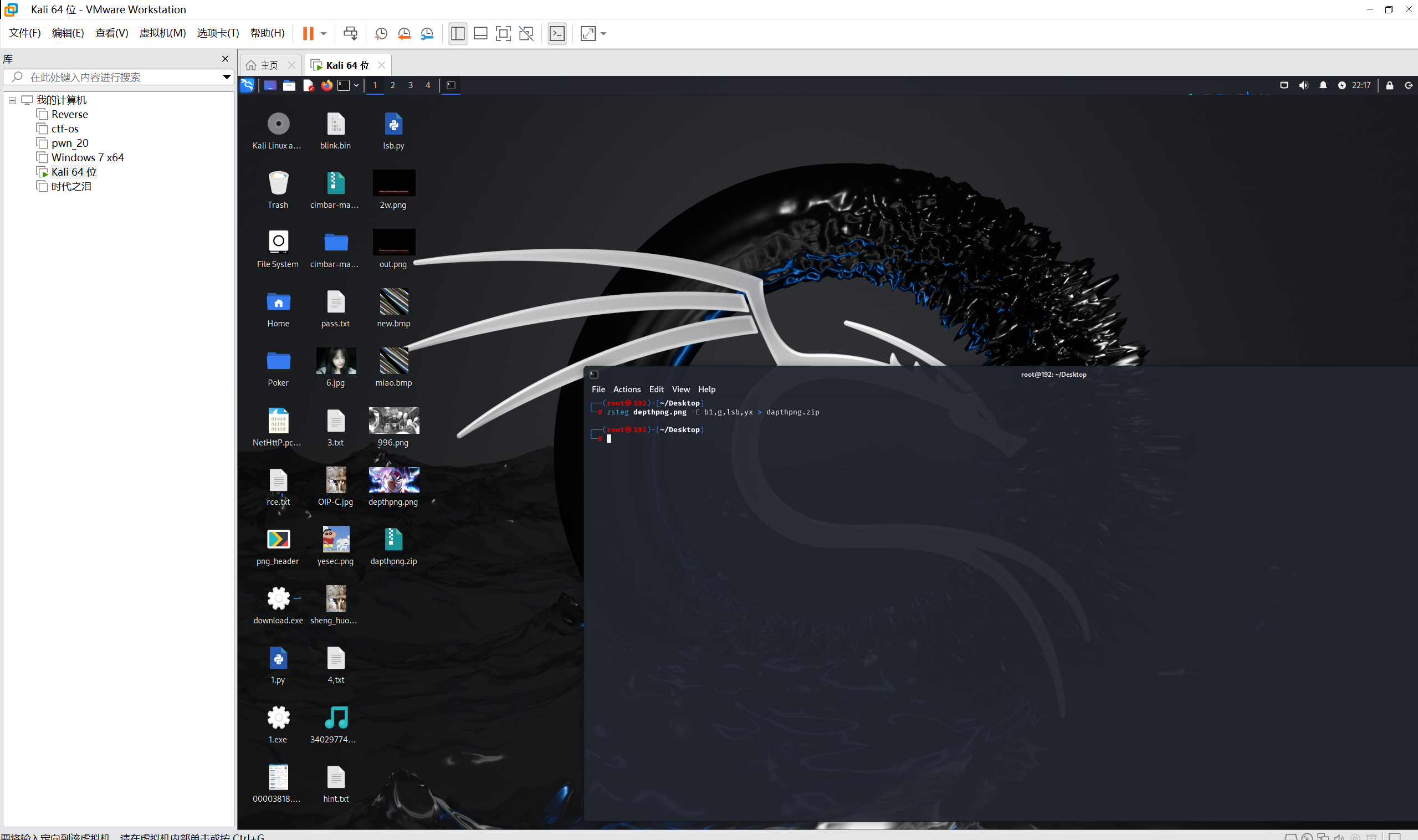This screenshot has height=840, width=1418.
Task: Select the Trash desktop icon
Action: [x=278, y=190]
